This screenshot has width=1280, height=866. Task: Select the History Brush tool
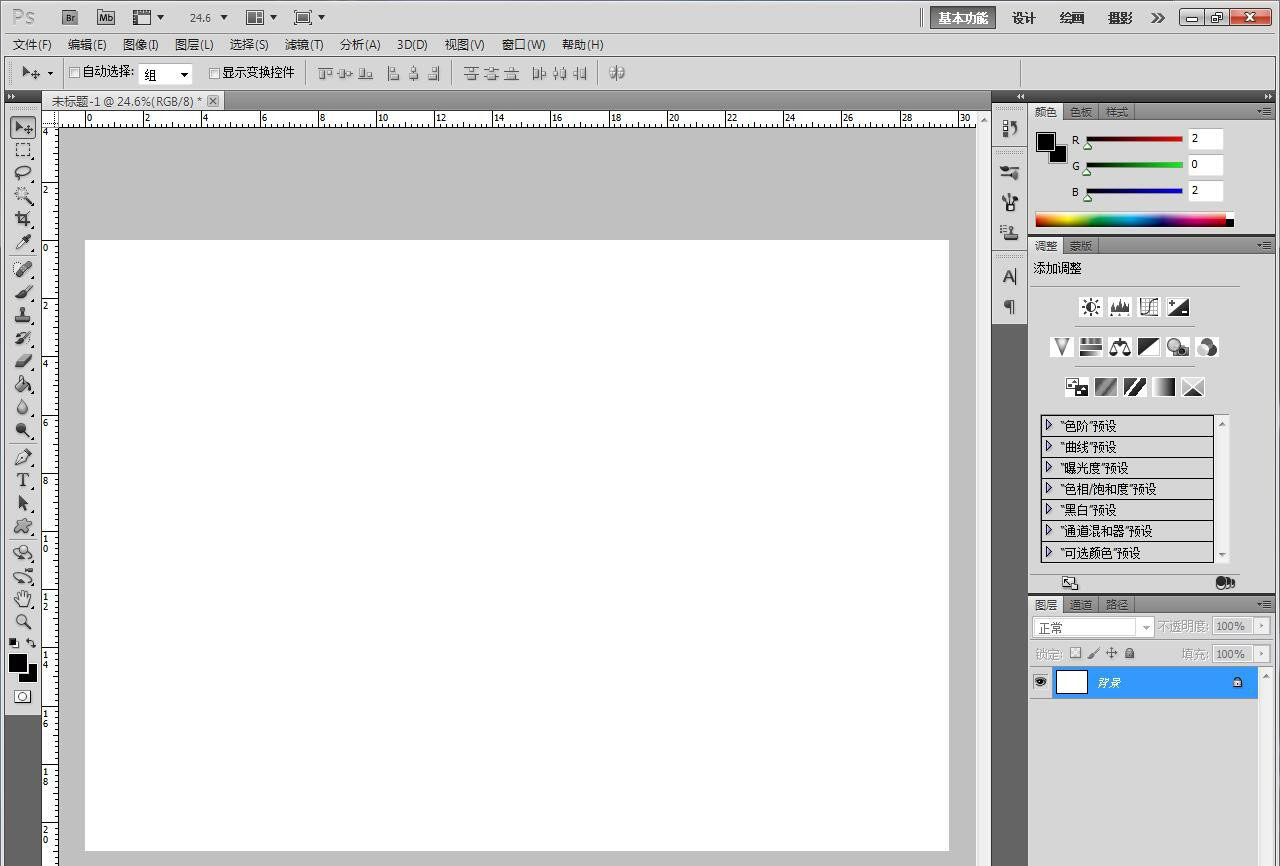[x=23, y=338]
